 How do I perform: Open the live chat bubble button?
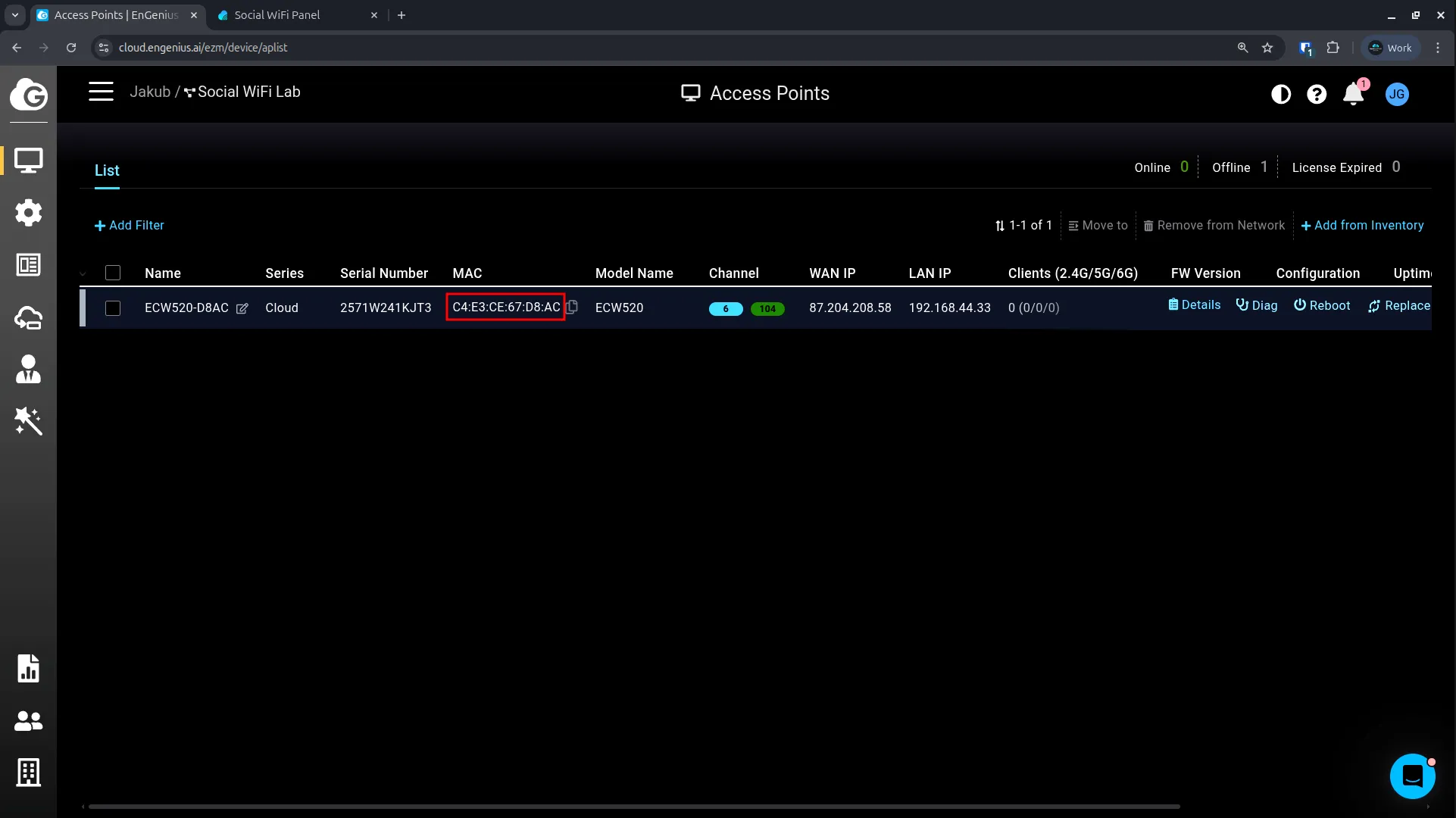(1412, 776)
